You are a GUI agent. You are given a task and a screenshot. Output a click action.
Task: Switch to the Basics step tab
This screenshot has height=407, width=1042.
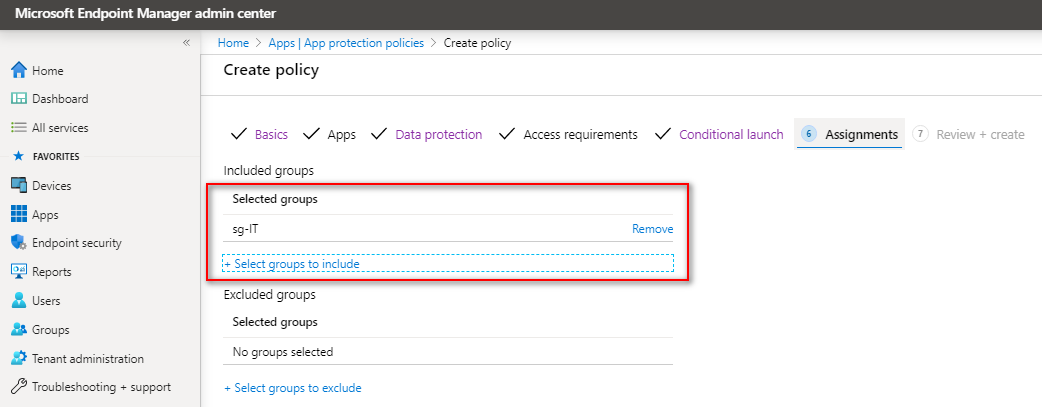(271, 134)
